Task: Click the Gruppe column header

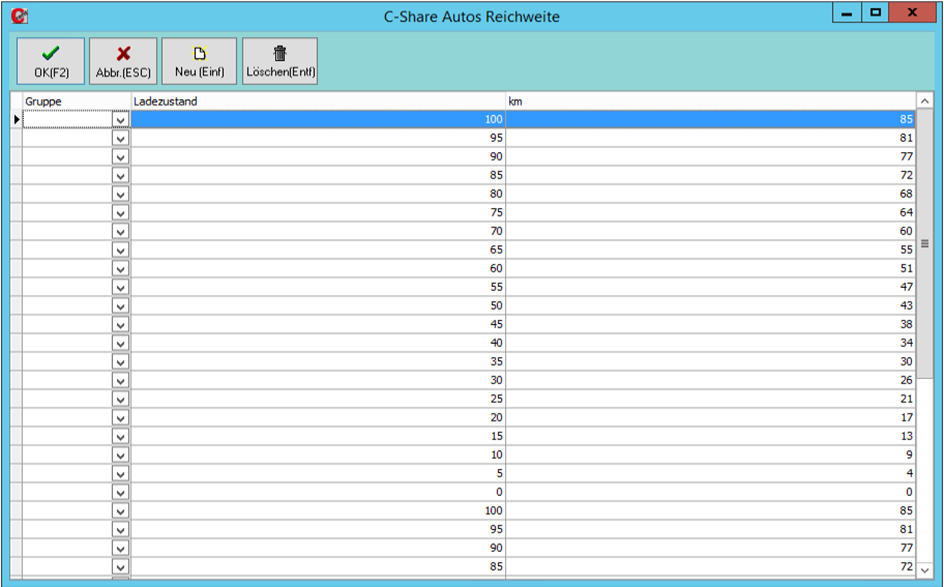Action: (x=77, y=101)
